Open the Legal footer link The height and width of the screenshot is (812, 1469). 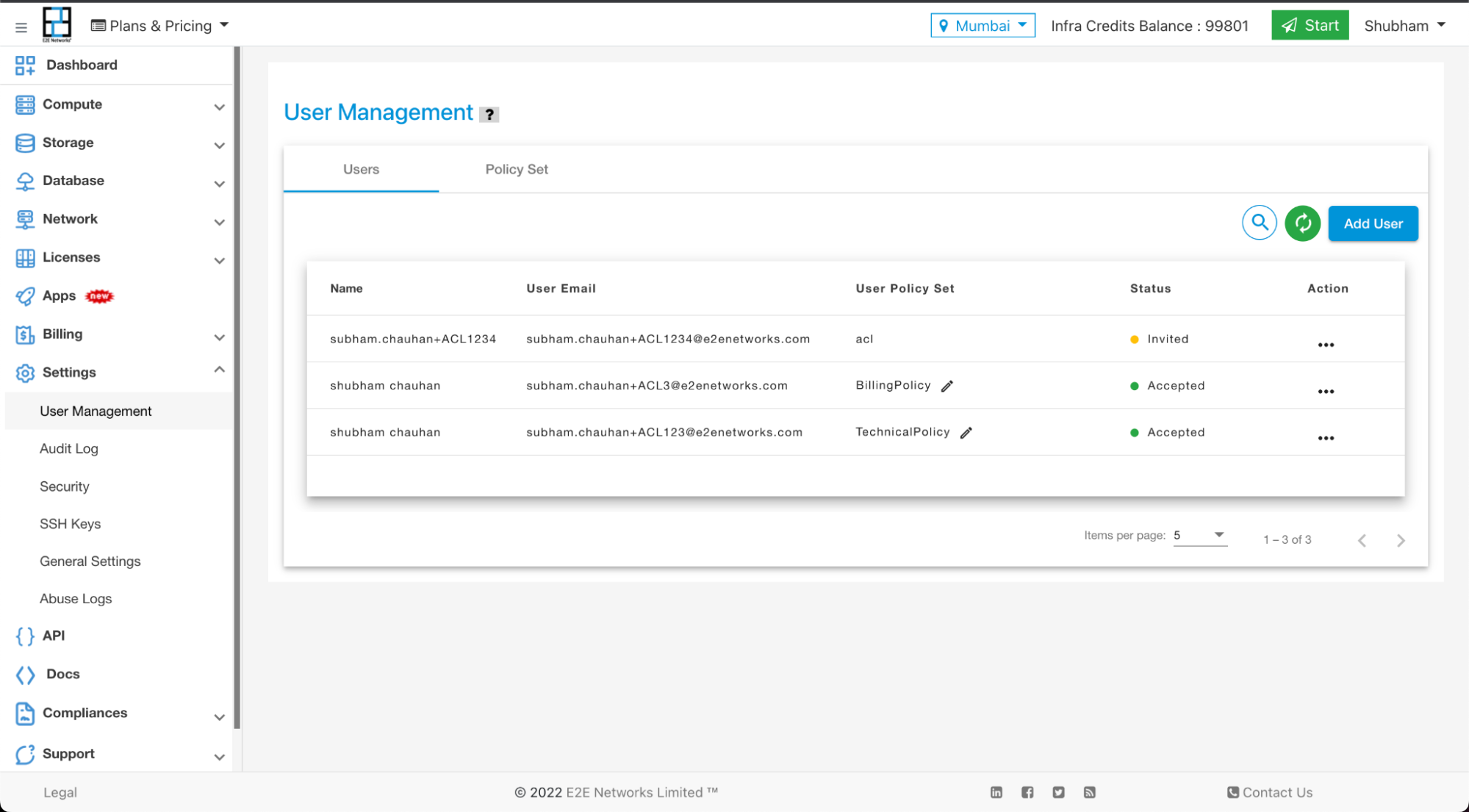click(x=60, y=792)
